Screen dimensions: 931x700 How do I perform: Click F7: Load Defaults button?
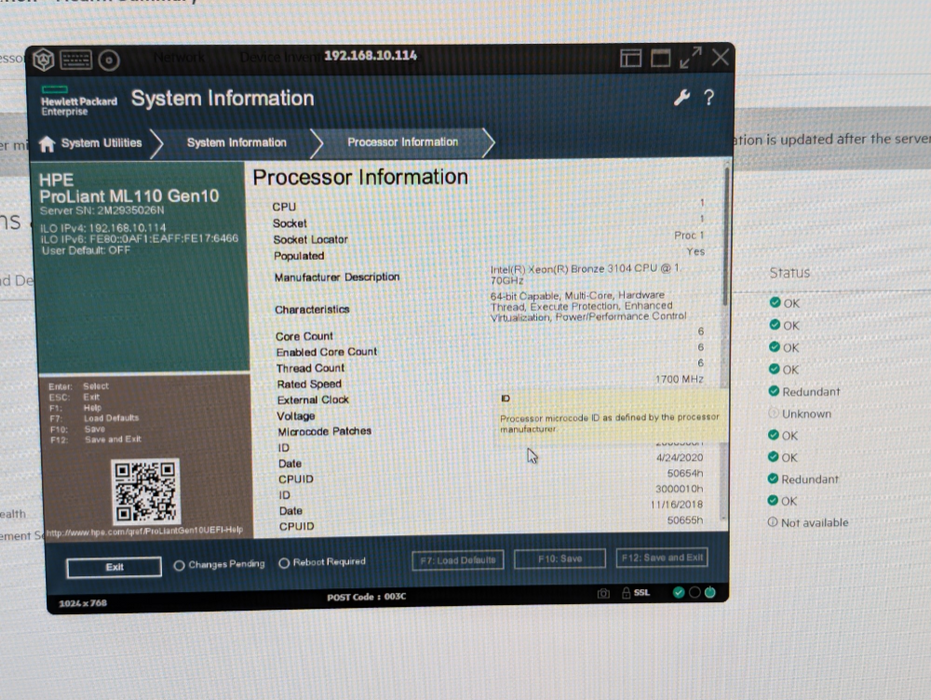pyautogui.click(x=458, y=560)
